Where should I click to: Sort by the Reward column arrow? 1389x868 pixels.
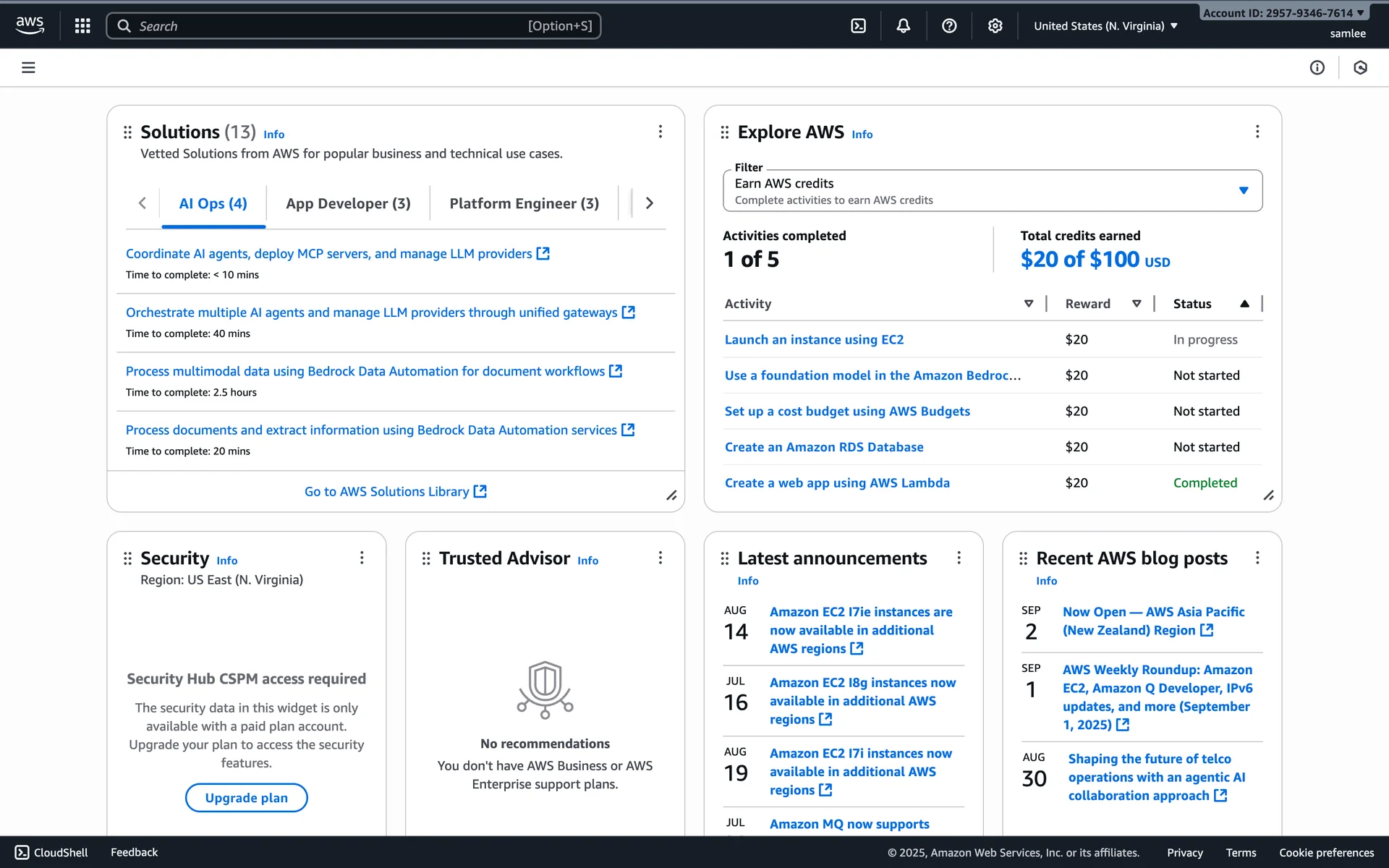1137,304
